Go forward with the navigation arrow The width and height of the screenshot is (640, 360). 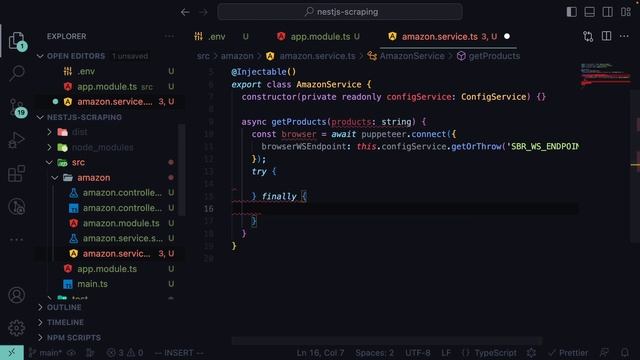(x=203, y=12)
